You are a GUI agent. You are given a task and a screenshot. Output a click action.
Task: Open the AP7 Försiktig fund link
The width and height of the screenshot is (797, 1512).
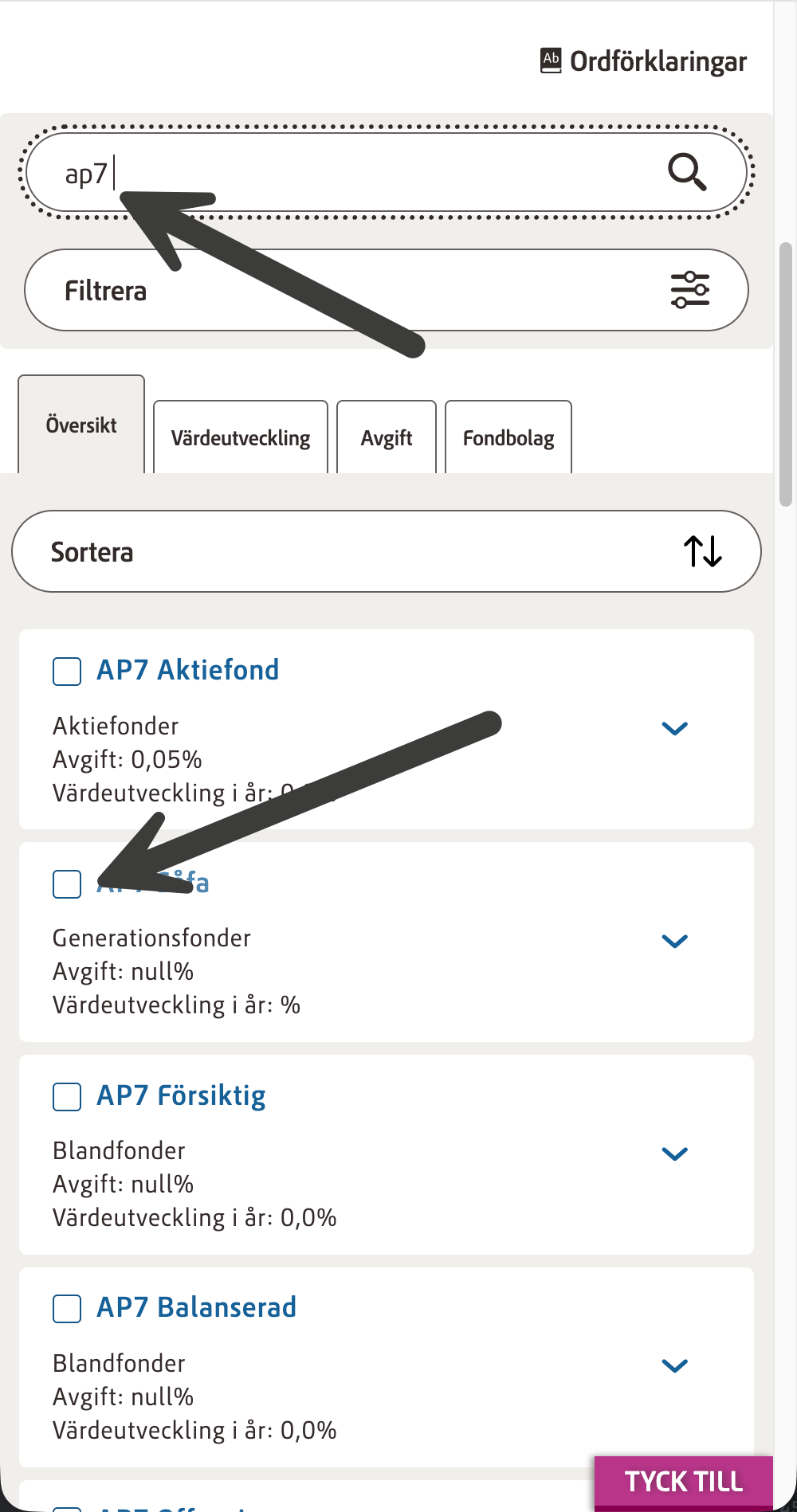[181, 1096]
